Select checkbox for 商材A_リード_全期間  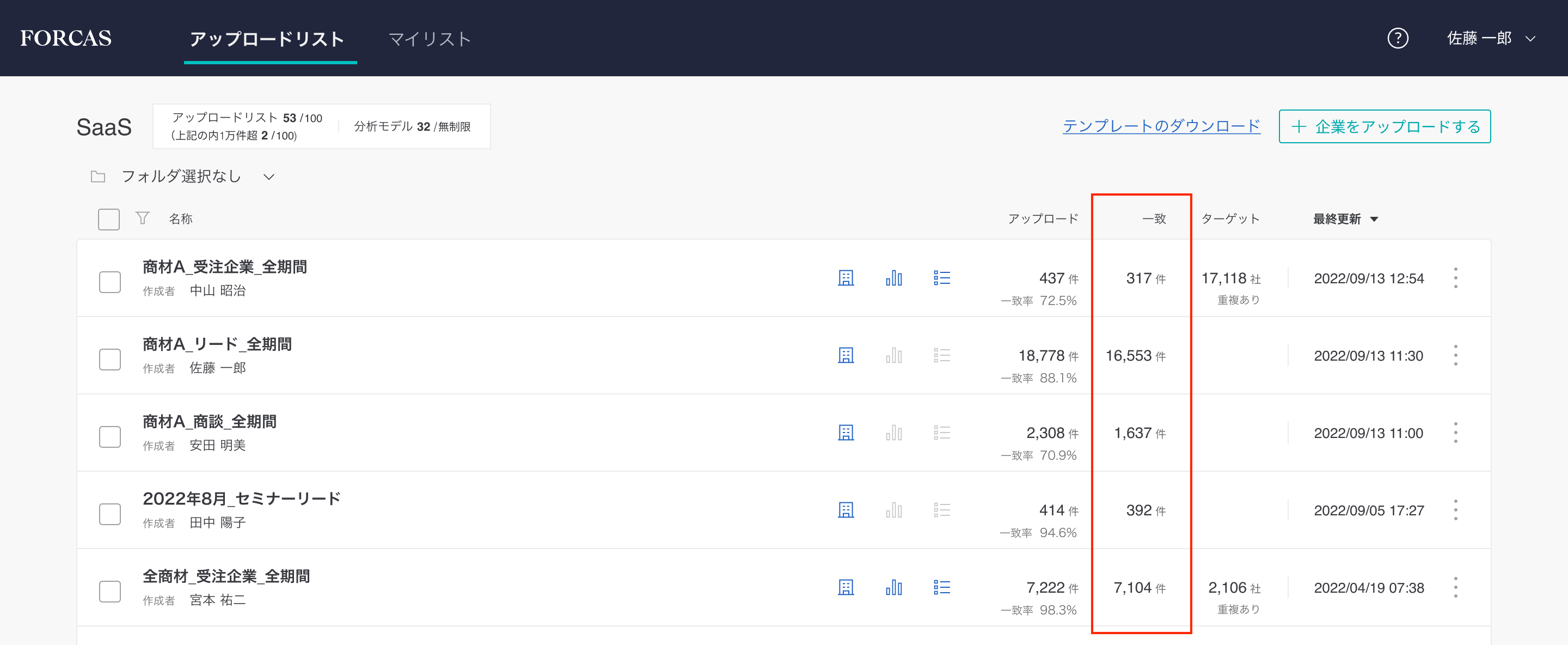[110, 360]
